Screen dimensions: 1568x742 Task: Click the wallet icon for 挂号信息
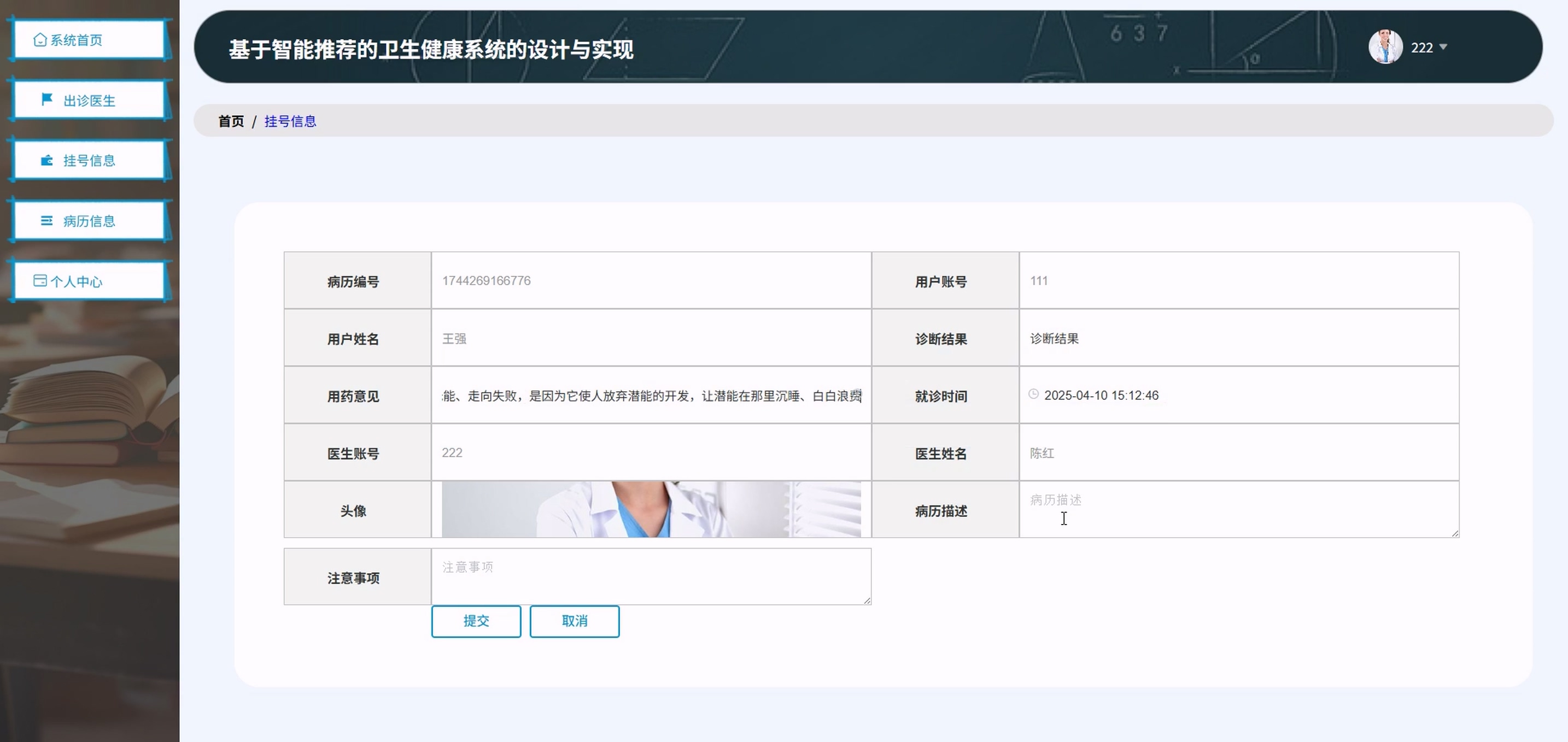(47, 161)
